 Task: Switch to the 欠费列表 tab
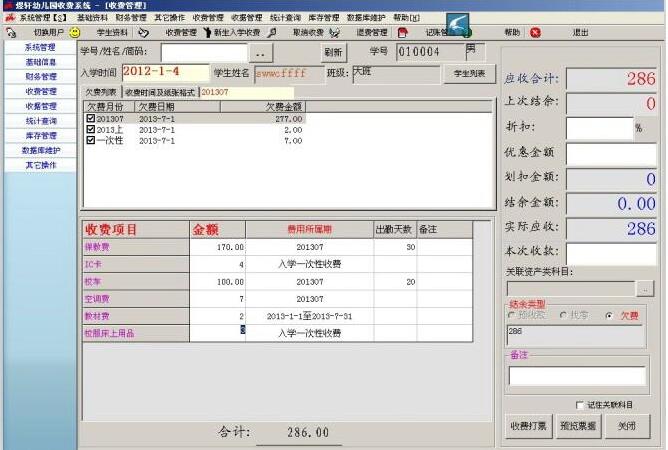point(101,92)
